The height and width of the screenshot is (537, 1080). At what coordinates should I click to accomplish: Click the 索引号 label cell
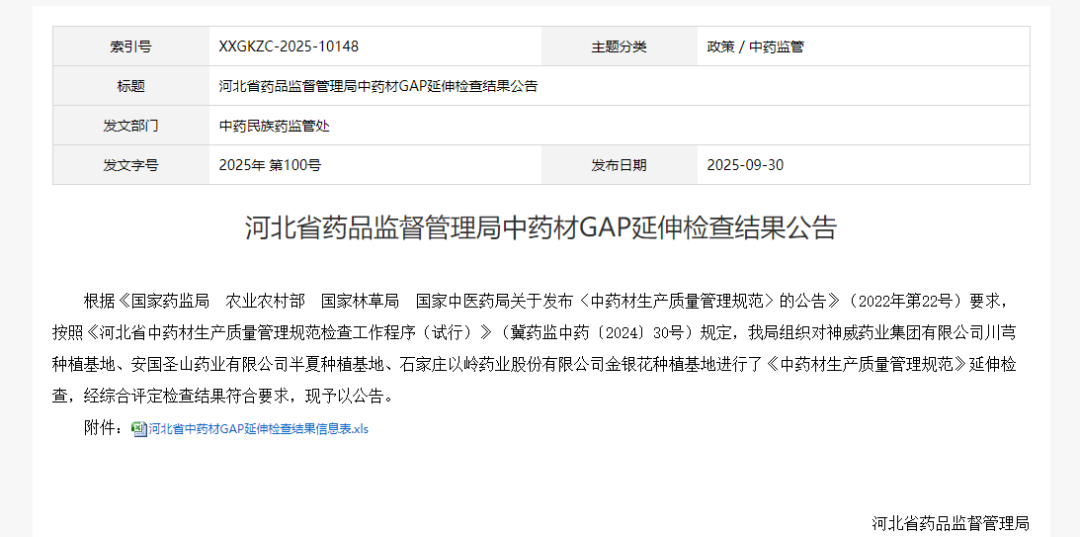[131, 47]
